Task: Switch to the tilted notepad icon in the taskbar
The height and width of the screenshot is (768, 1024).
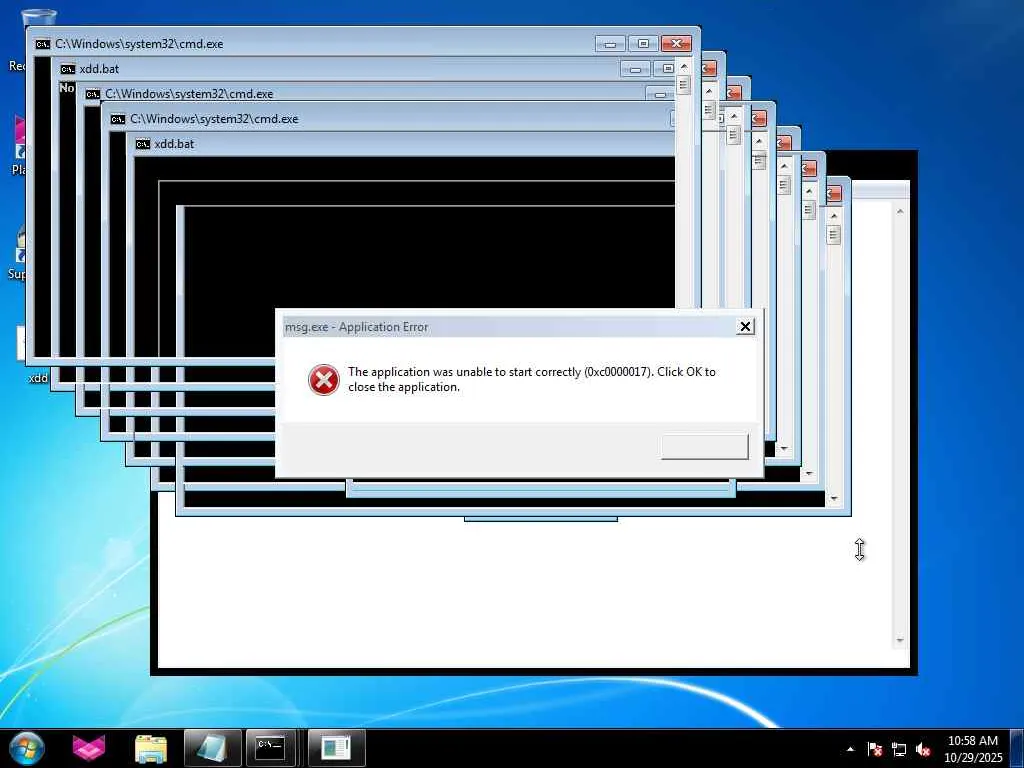Action: [x=213, y=748]
